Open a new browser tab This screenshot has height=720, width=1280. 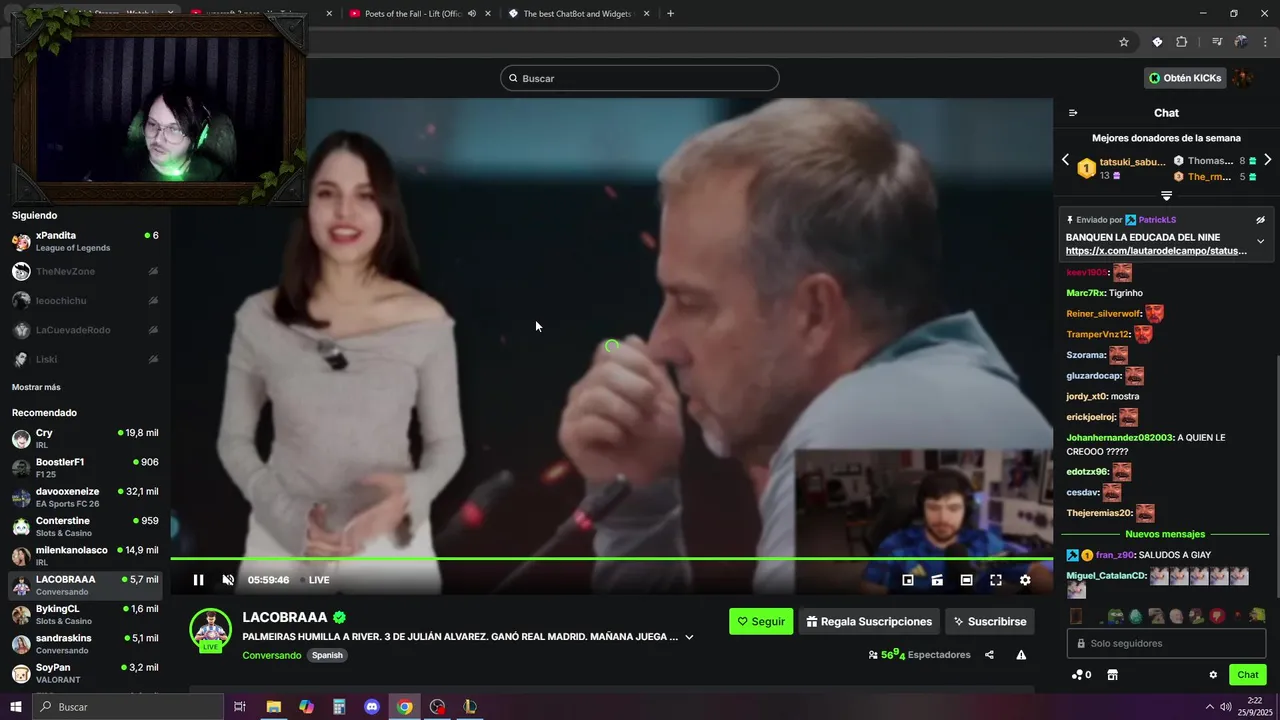tap(670, 14)
